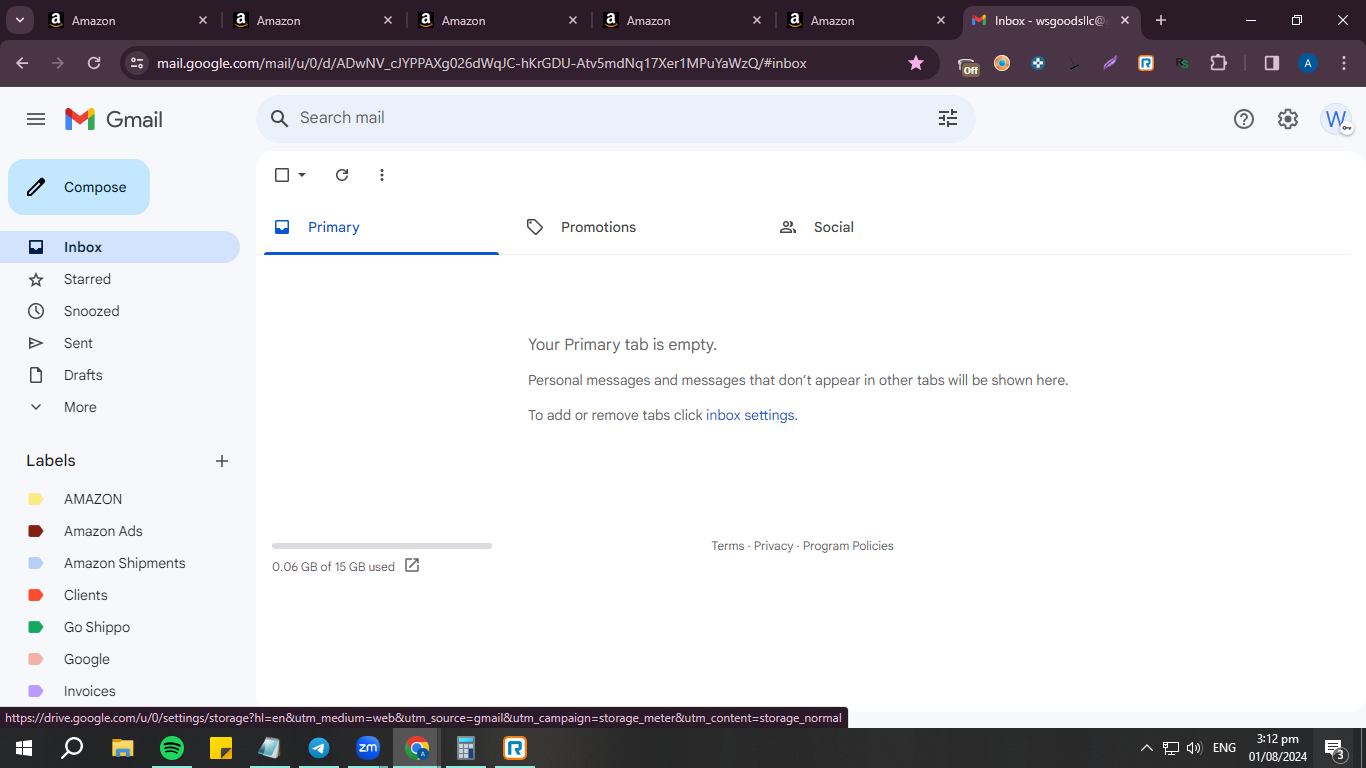The image size is (1366, 768).
Task: Switch to the Primary tab
Action: click(x=381, y=227)
